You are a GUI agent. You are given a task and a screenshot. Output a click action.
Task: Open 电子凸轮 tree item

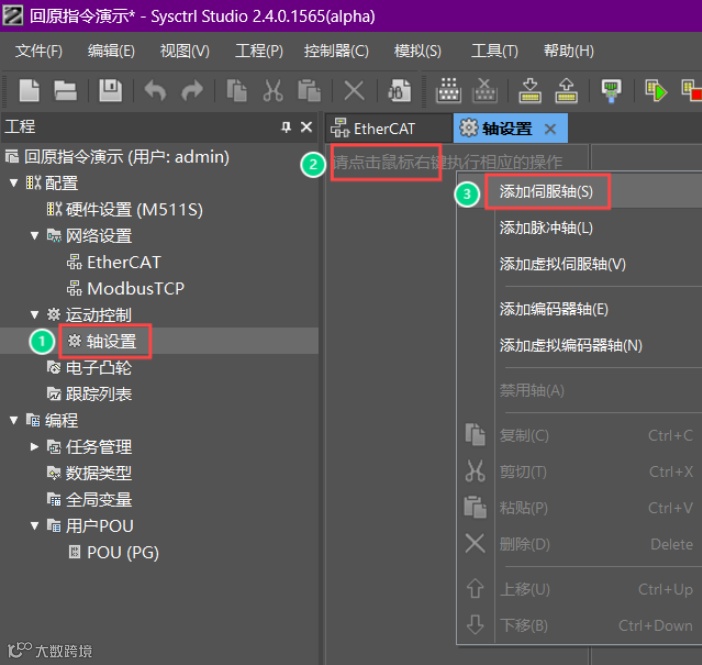(x=90, y=368)
